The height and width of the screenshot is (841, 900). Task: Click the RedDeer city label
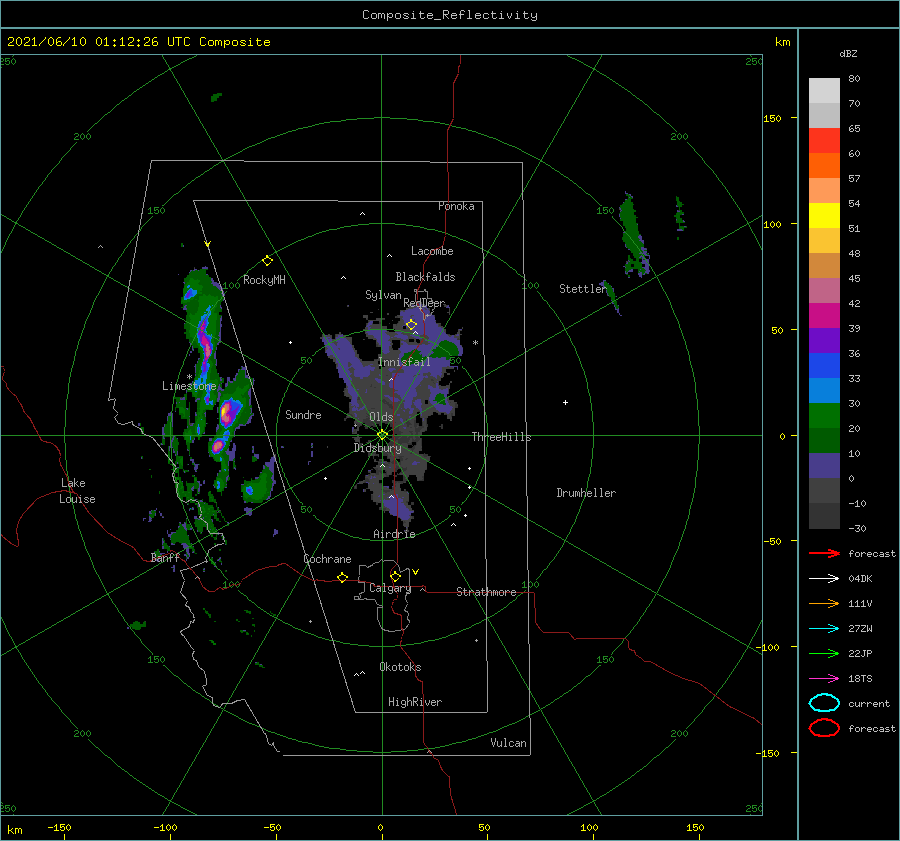click(424, 303)
